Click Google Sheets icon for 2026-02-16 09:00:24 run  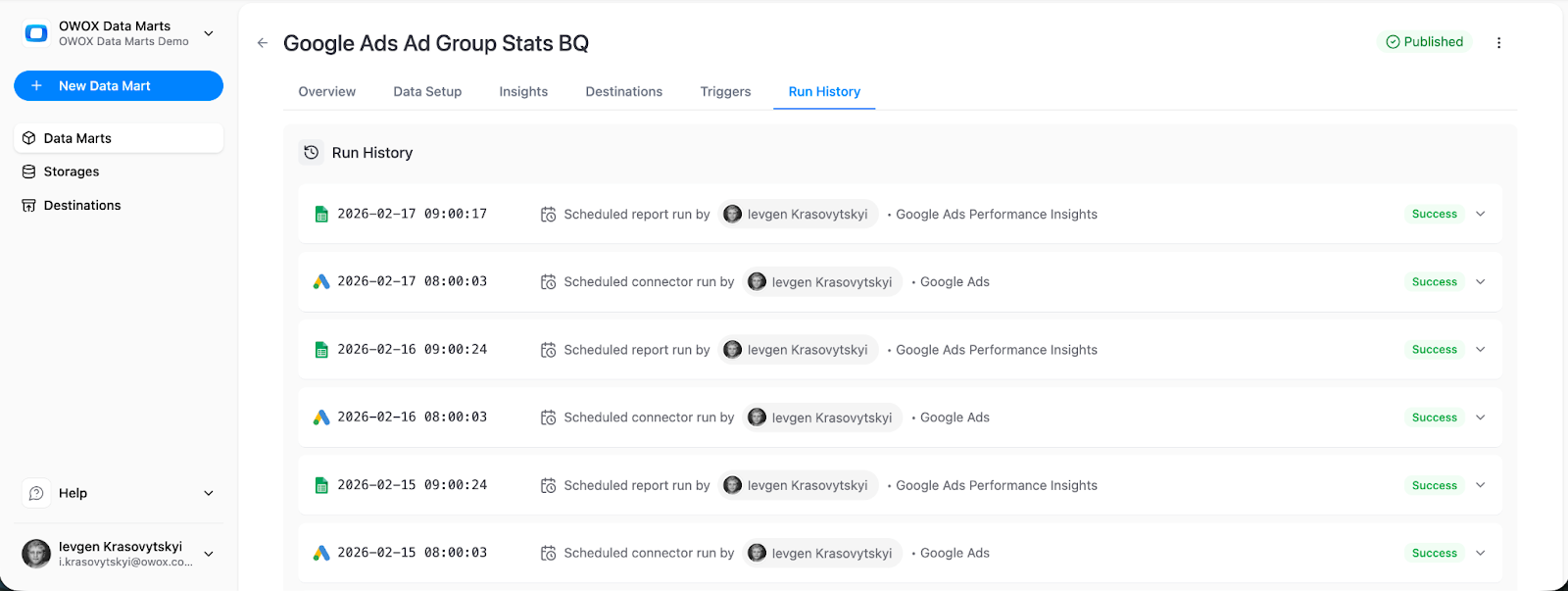[321, 349]
